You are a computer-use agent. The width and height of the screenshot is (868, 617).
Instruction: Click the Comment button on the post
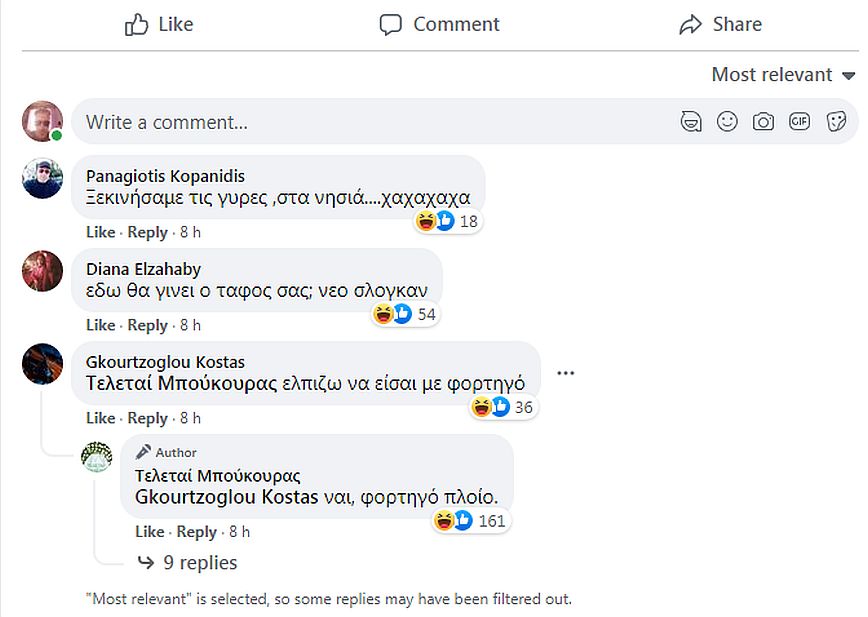(x=440, y=24)
